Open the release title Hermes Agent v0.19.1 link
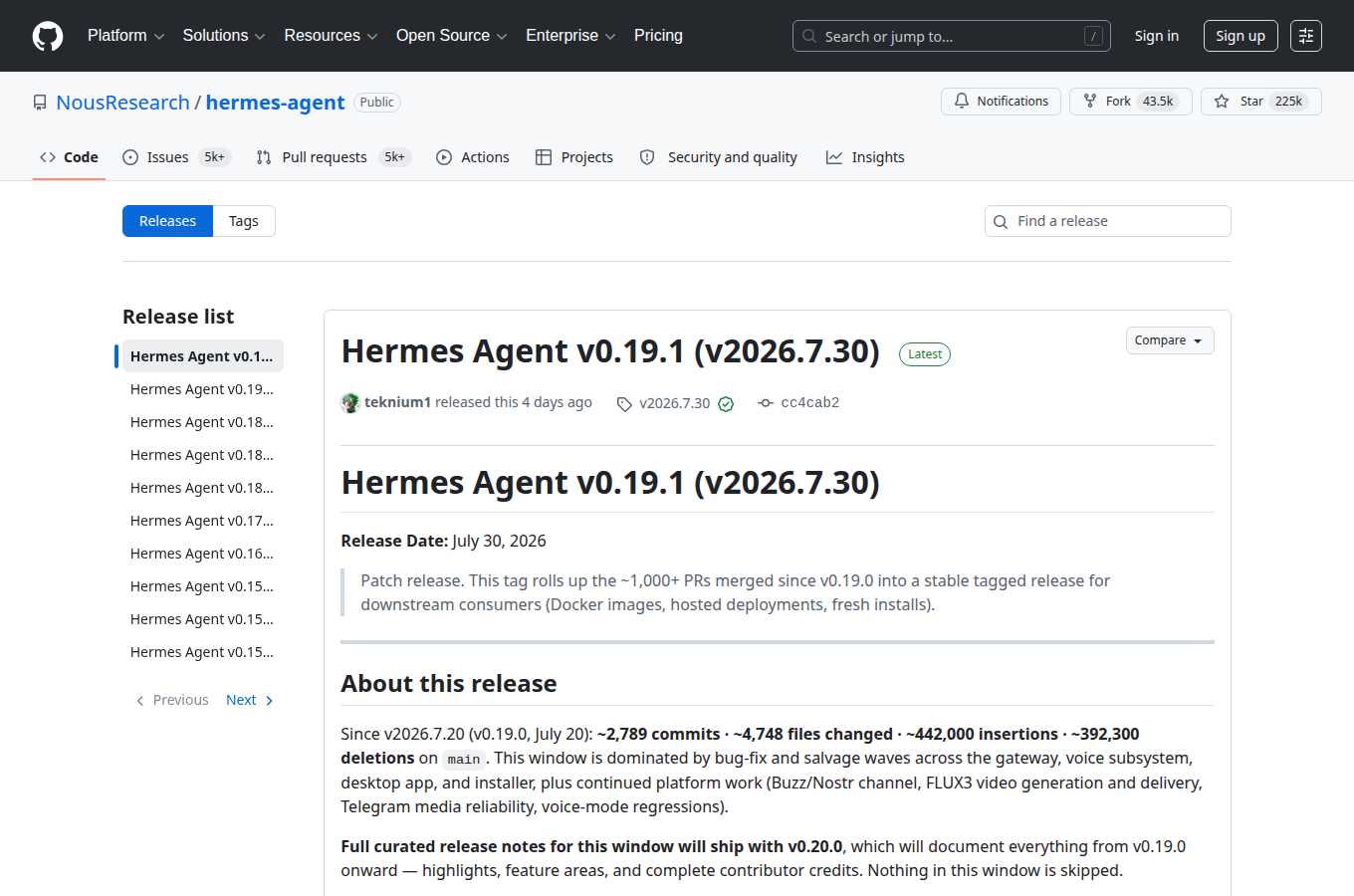 pyautogui.click(x=610, y=351)
